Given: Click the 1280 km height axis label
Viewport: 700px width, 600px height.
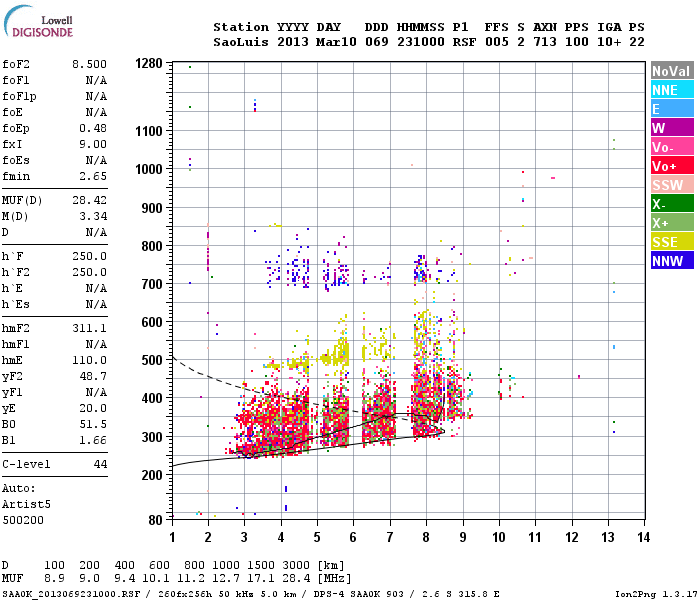Looking at the screenshot, I should [x=149, y=63].
